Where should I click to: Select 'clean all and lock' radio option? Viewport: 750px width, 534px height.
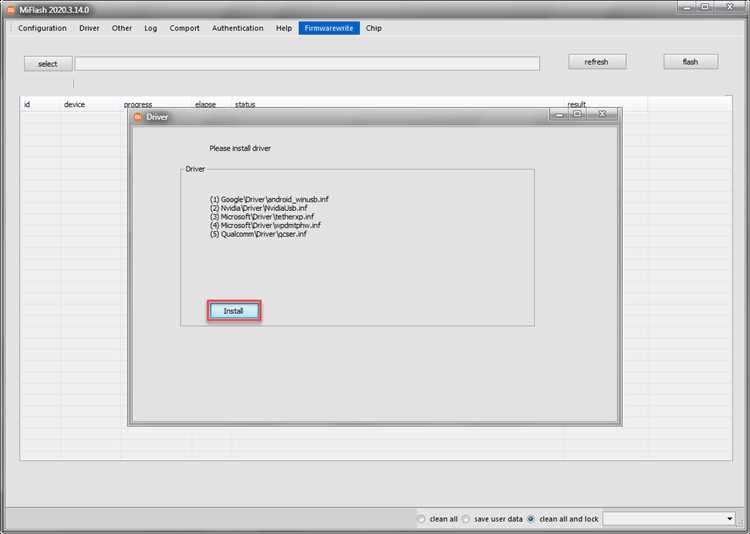[531, 519]
